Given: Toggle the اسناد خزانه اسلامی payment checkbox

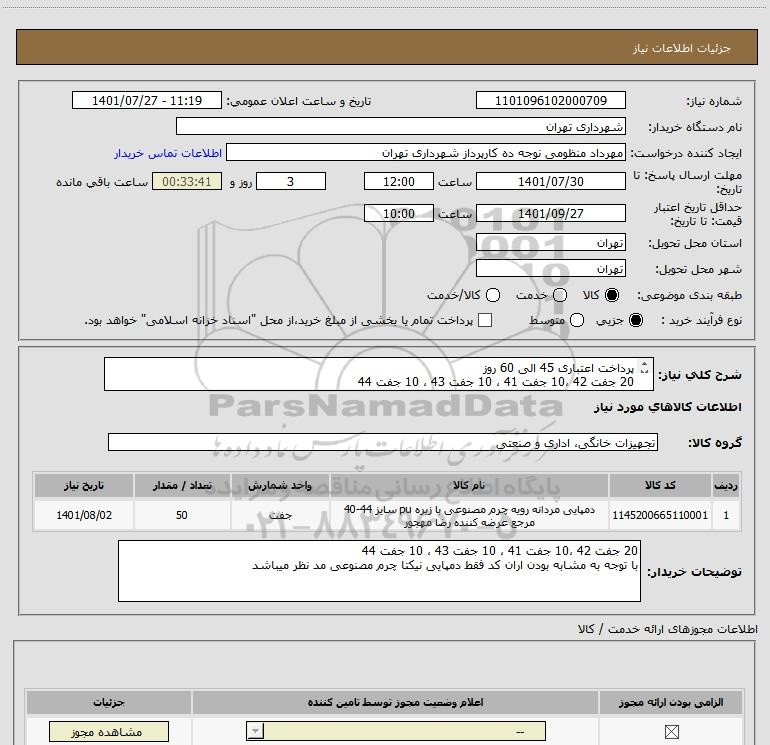Looking at the screenshot, I should pyautogui.click(x=485, y=320).
